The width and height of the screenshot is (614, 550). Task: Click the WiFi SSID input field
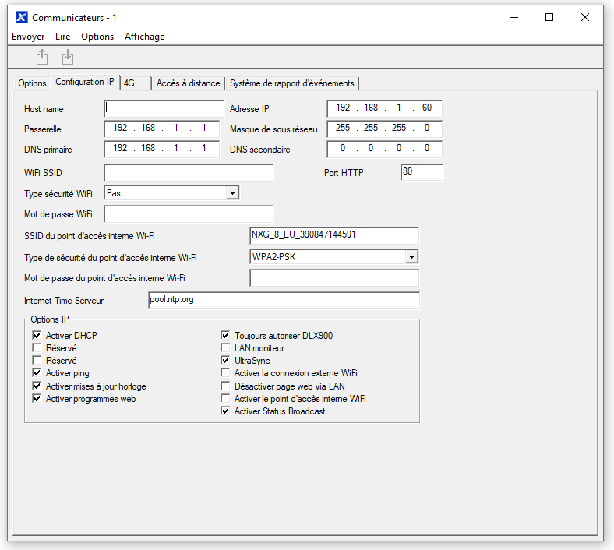[189, 173]
